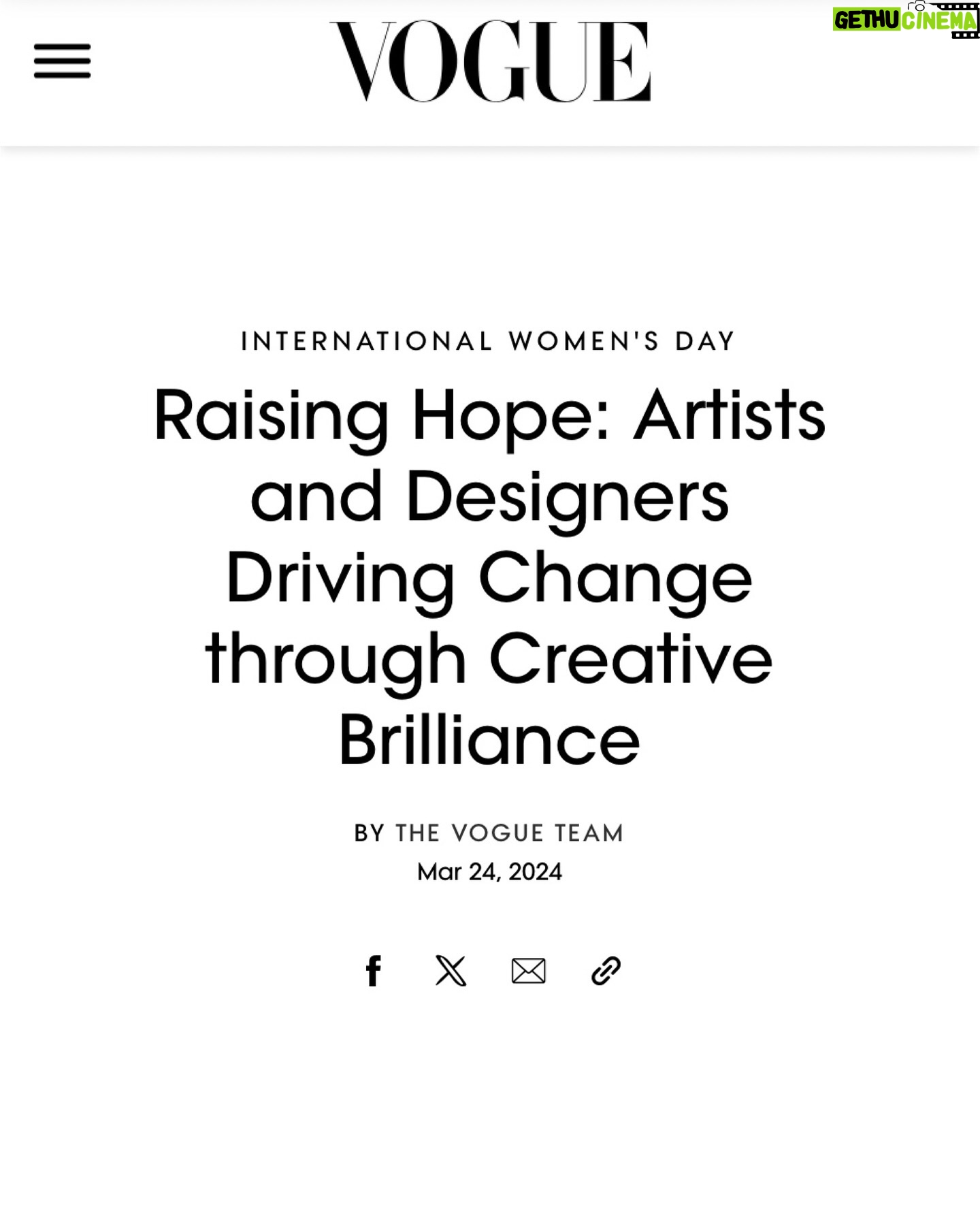Click the word Brilliance in the headline
The height and width of the screenshot is (1222, 980).
pos(489,740)
